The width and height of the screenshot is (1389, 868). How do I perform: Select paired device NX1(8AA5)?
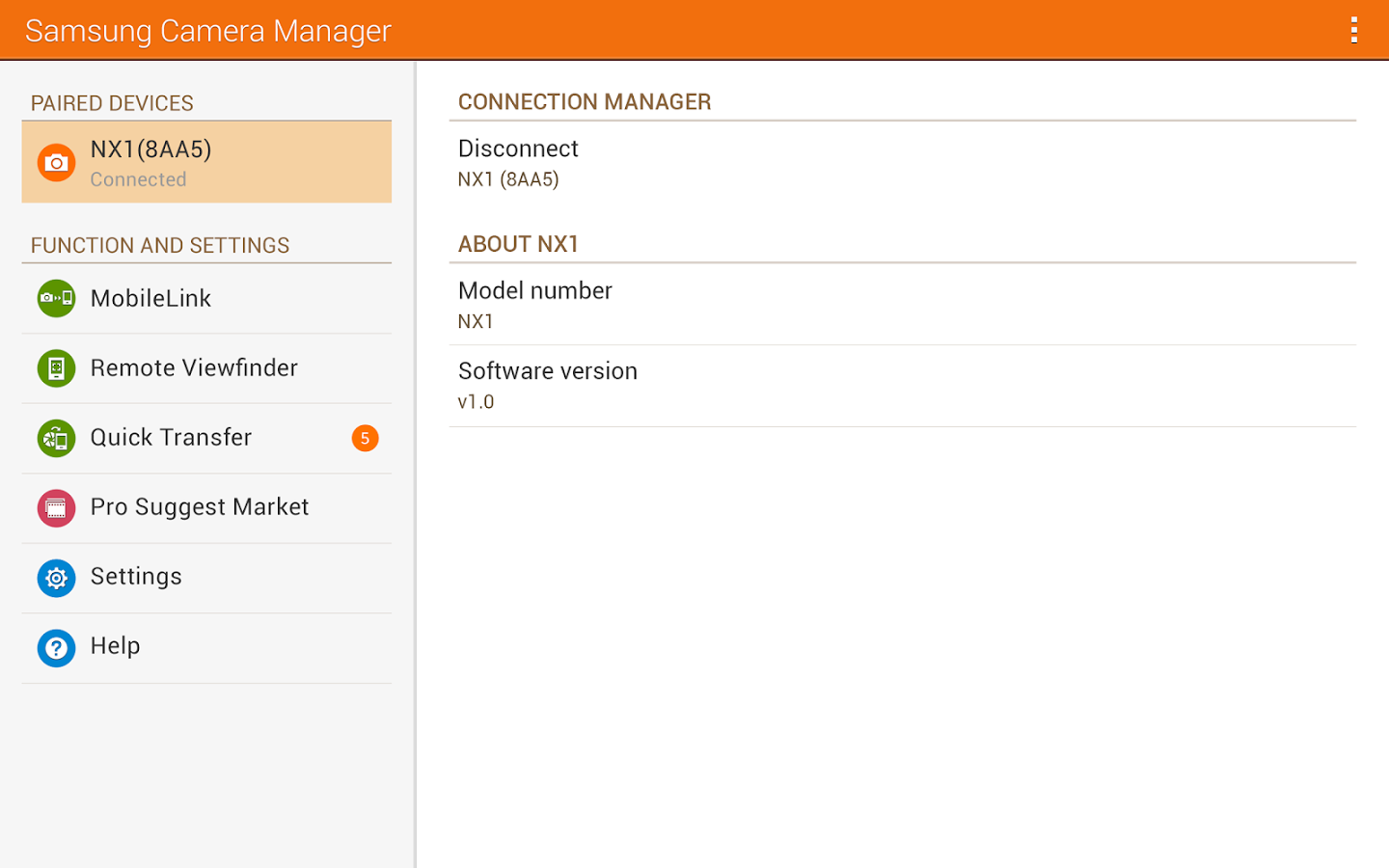point(206,162)
